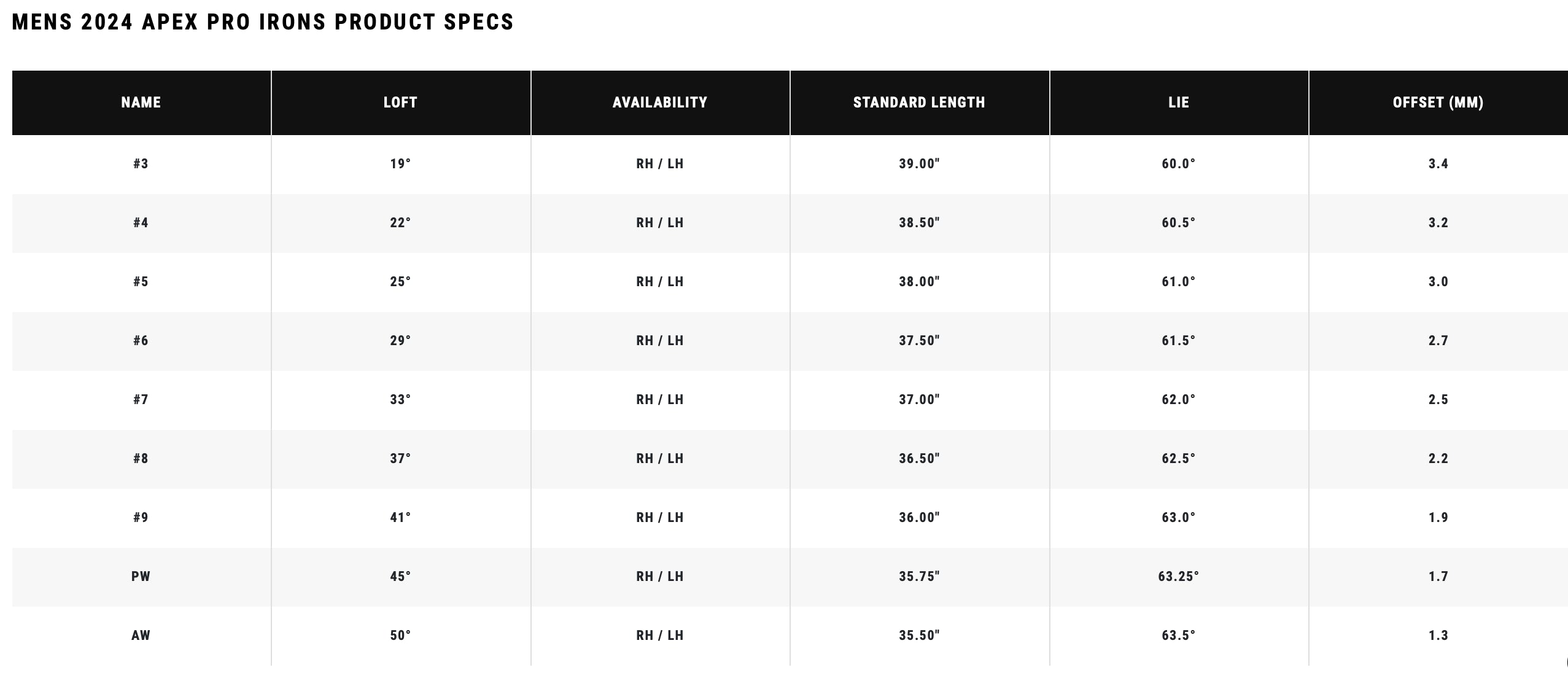The width and height of the screenshot is (1568, 678).
Task: Click the 37° loft cell
Action: pos(400,459)
